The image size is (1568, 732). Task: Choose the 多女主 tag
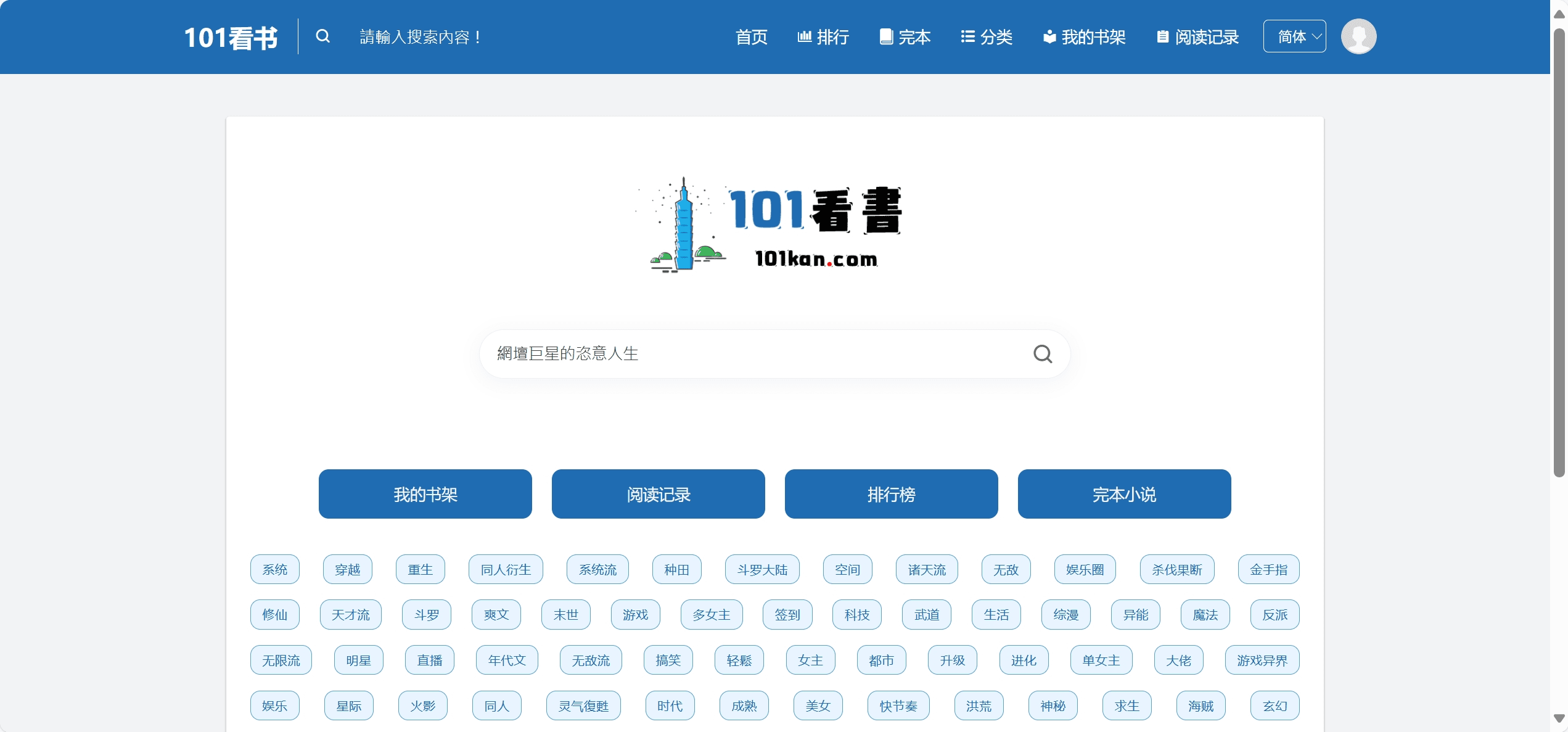(x=712, y=614)
